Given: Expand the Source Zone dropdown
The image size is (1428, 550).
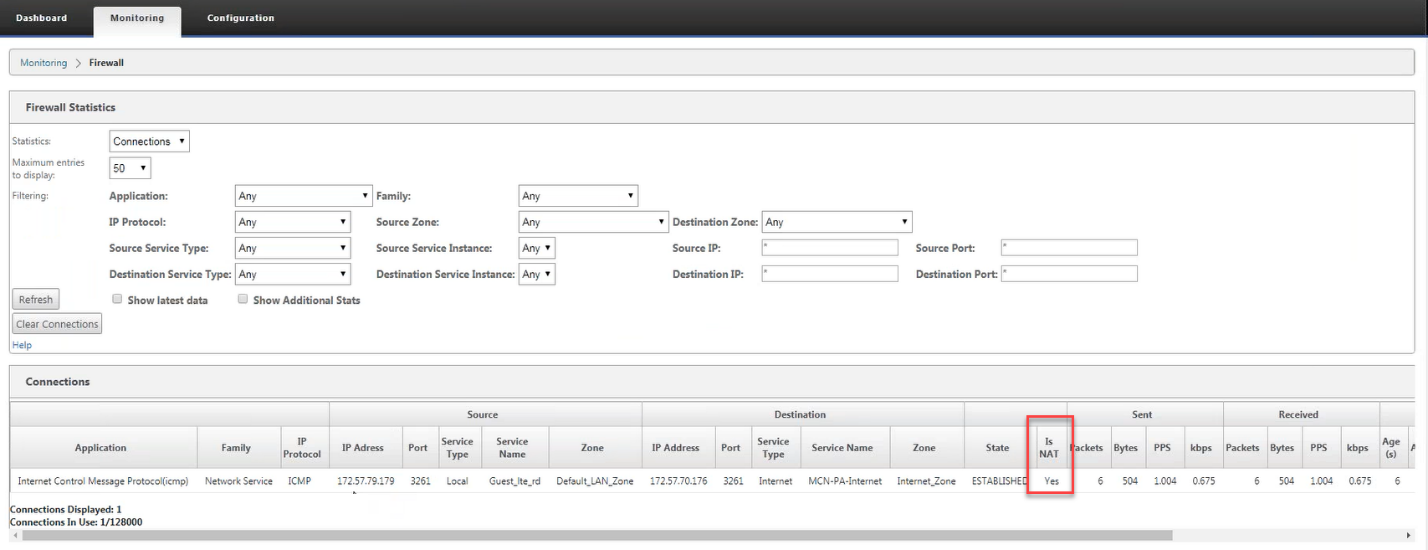Looking at the screenshot, I should (x=593, y=222).
